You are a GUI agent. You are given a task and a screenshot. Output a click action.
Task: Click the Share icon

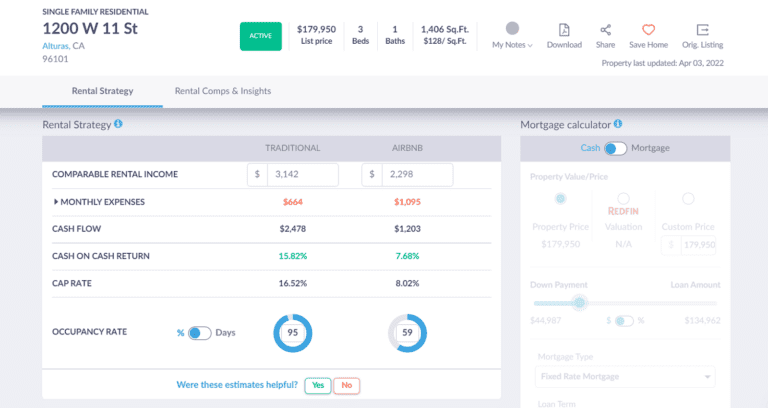605,30
